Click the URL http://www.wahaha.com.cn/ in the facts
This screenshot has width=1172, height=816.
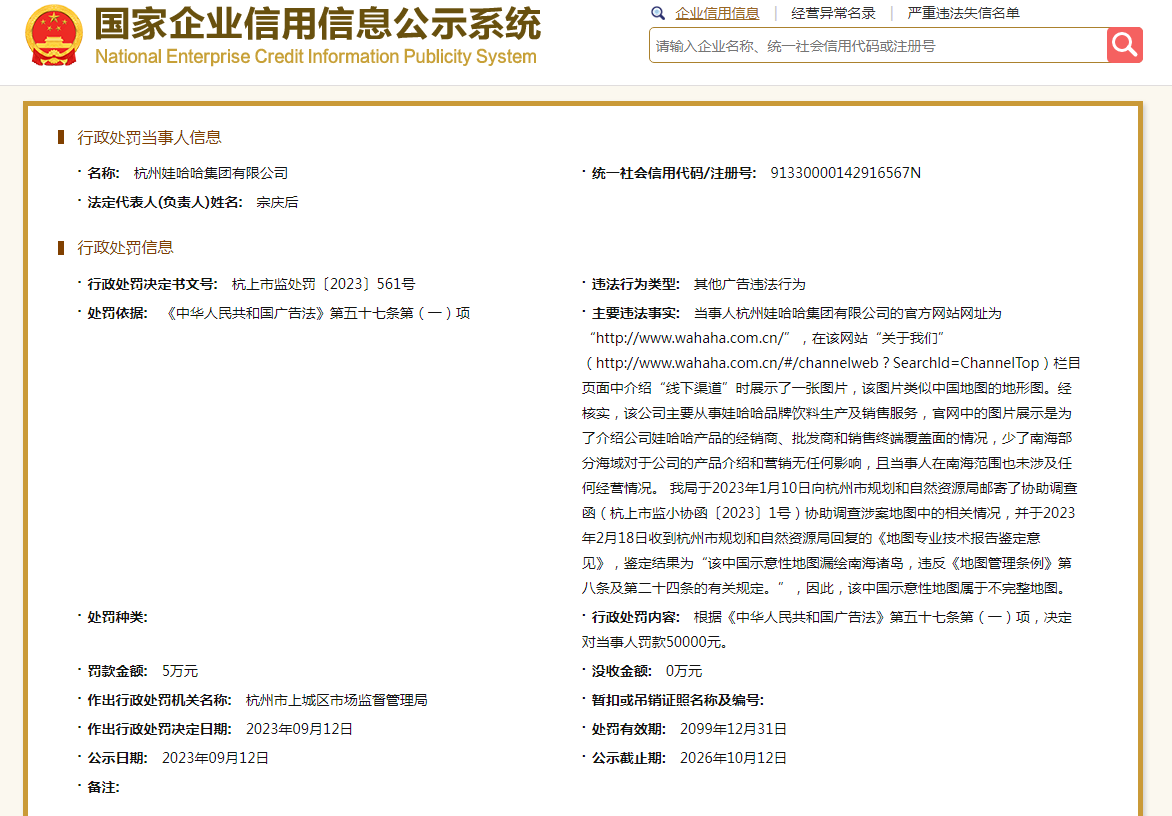point(690,338)
